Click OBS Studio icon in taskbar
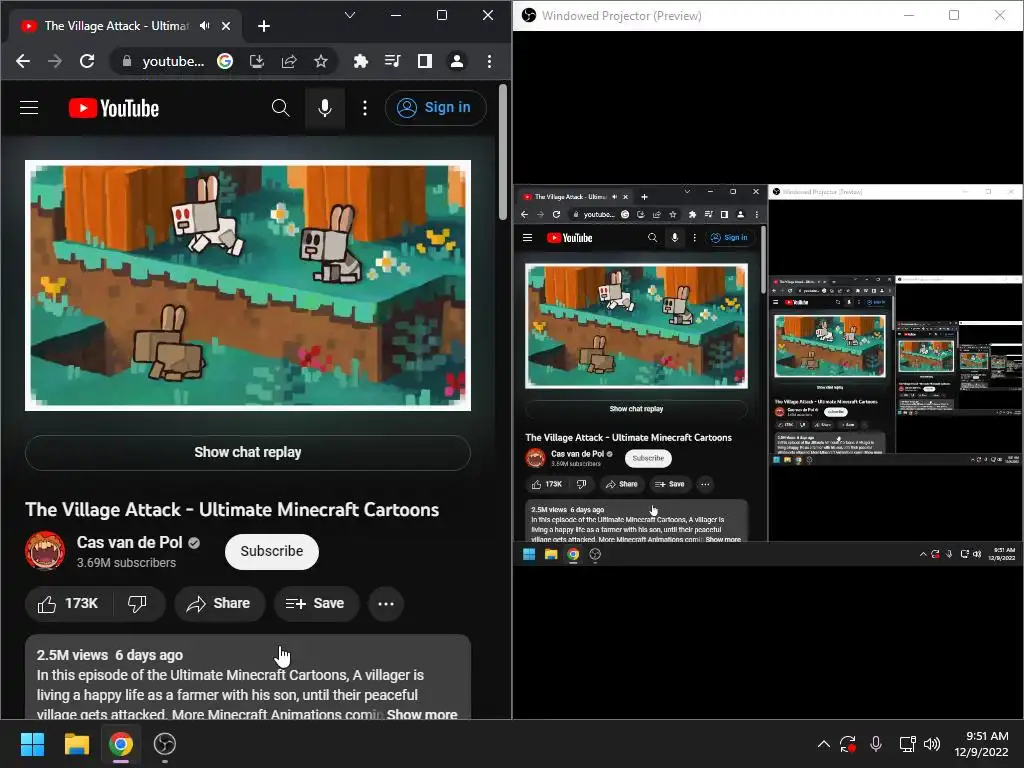Screen dimensions: 1024x768 pos(165,744)
